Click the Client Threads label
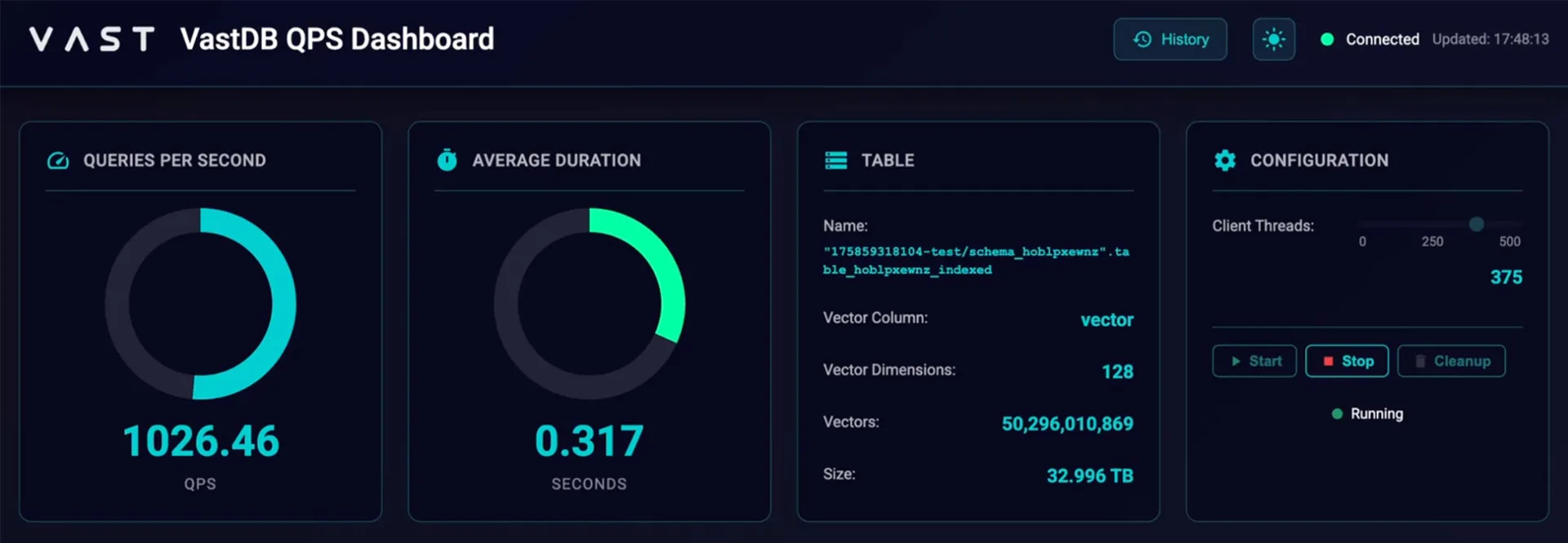Screen dimensions: 1568x543 coord(1263,226)
